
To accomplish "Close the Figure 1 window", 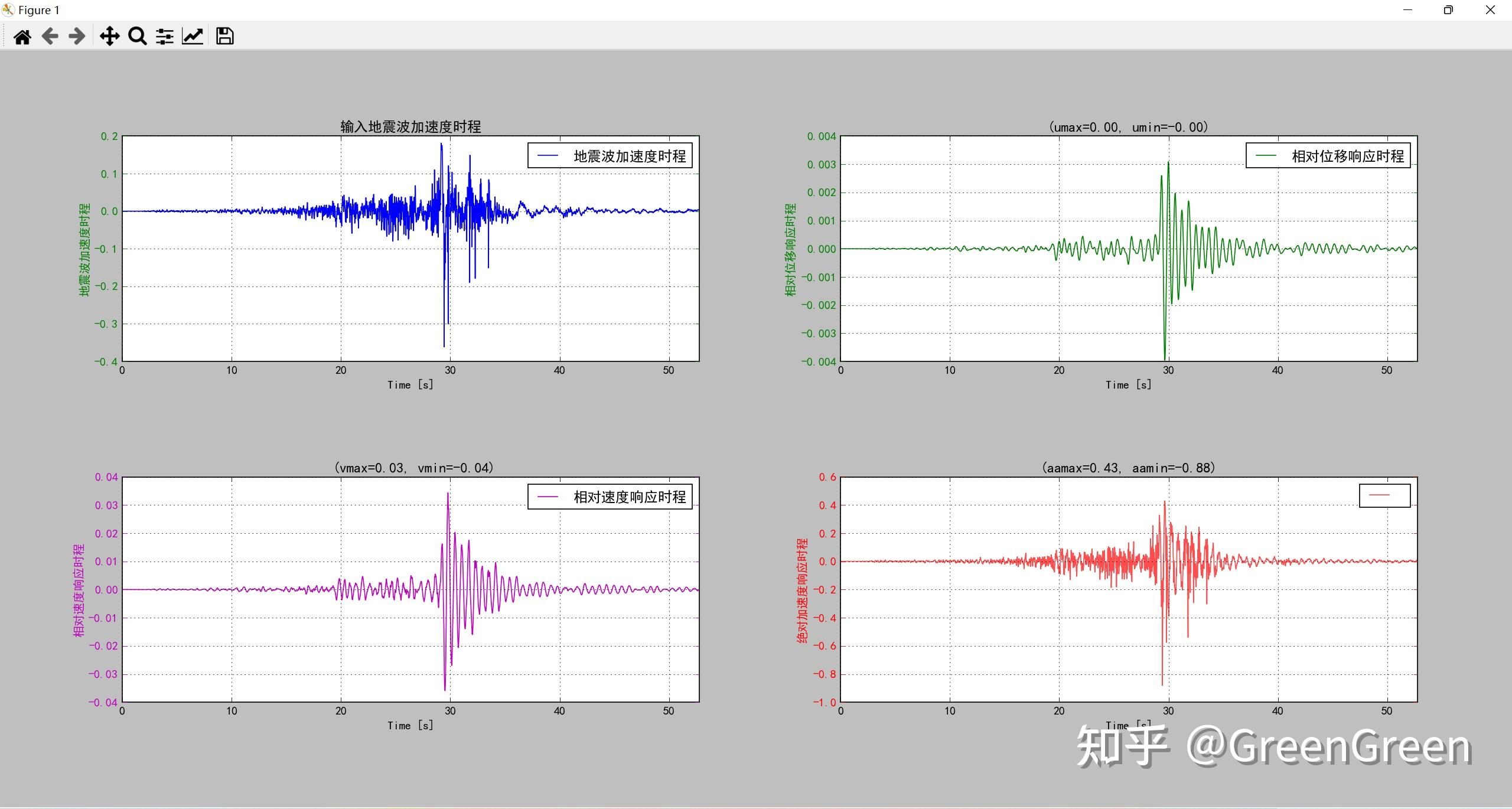I will click(1490, 10).
